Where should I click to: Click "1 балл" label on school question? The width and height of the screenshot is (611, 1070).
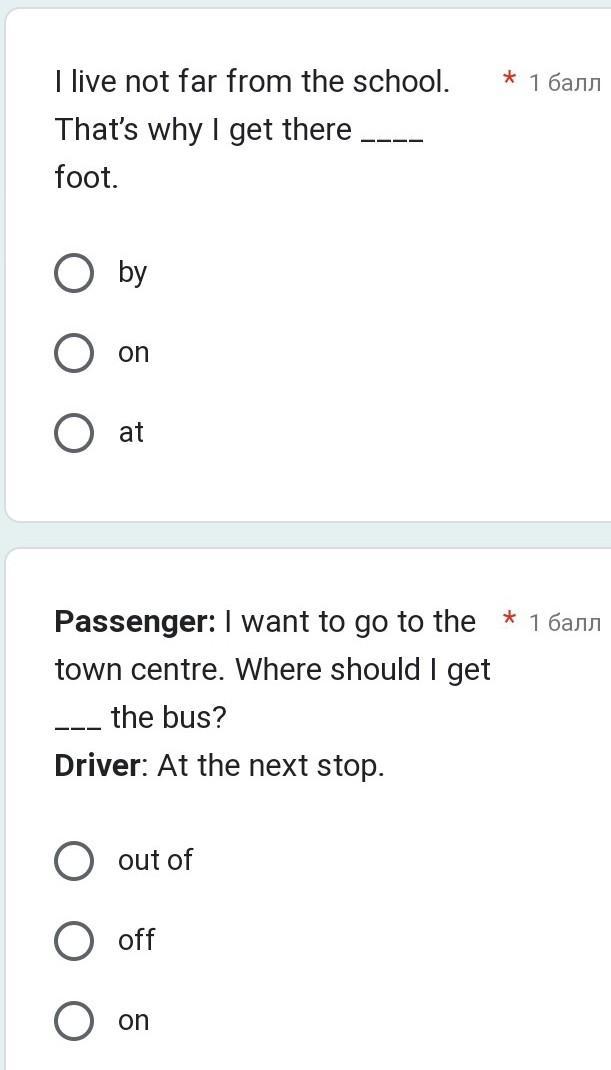coord(565,83)
